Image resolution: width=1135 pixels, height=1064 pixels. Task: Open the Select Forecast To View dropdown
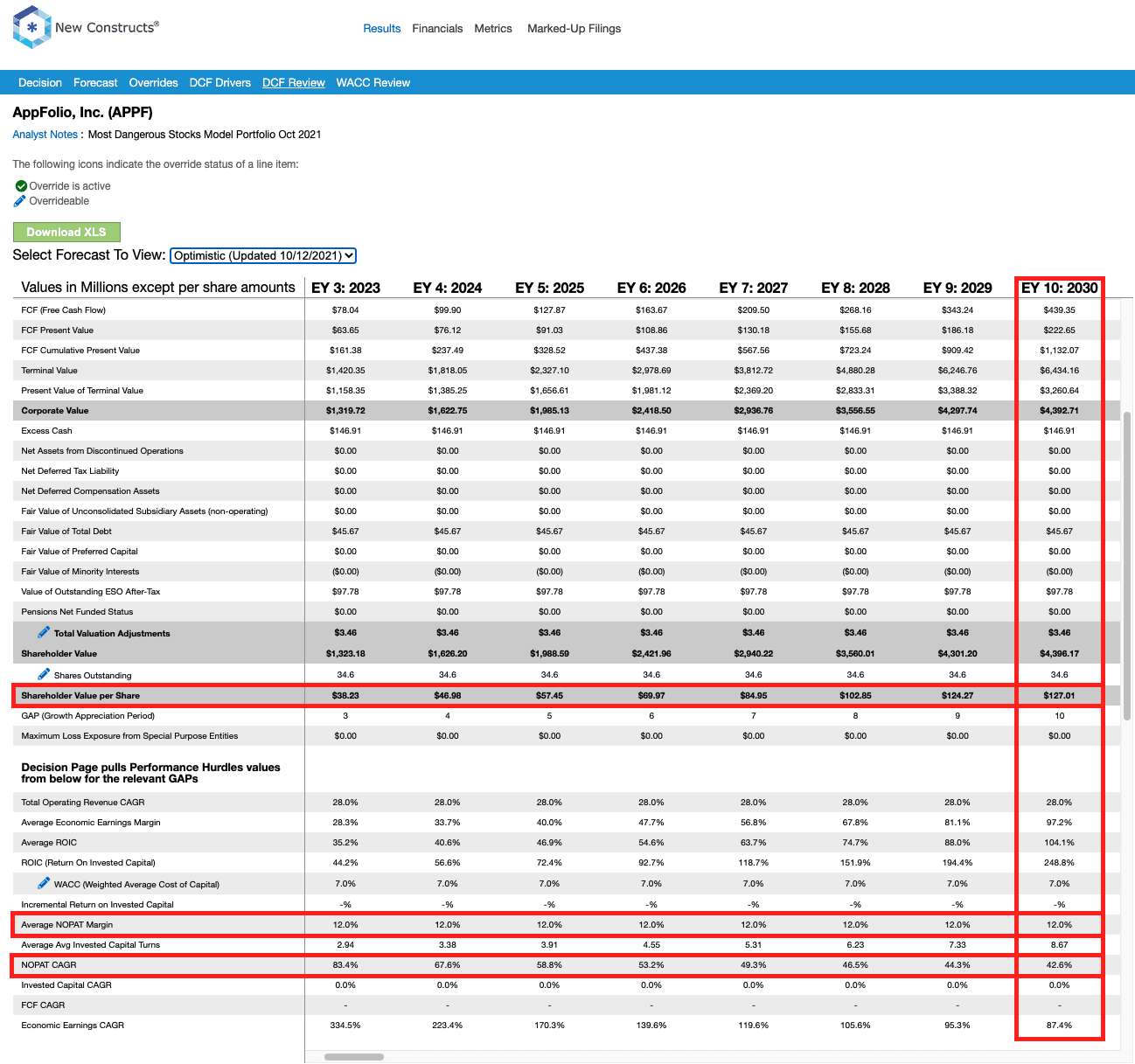(263, 255)
